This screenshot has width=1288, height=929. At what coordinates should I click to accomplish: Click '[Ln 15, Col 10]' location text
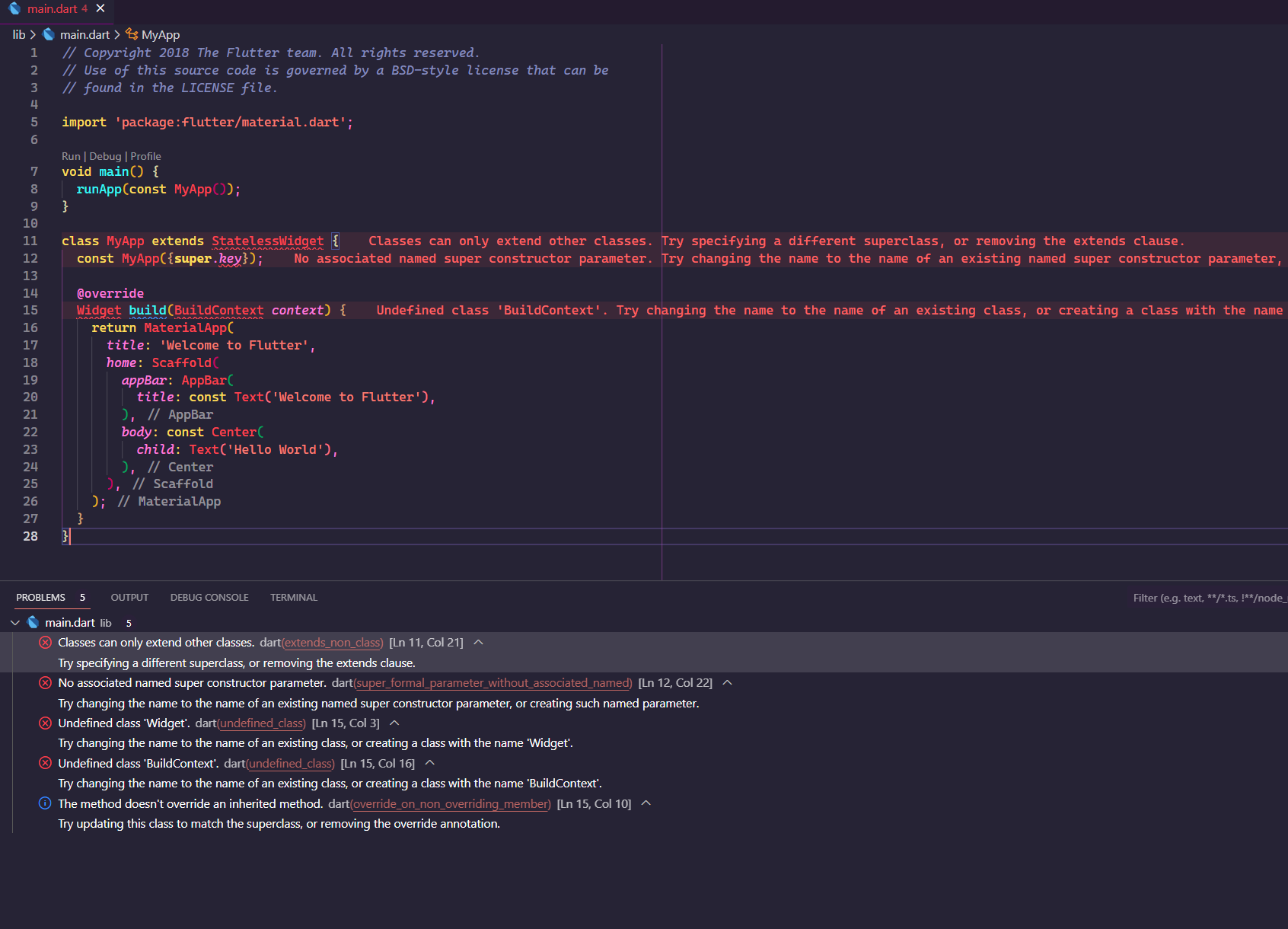pos(594,803)
